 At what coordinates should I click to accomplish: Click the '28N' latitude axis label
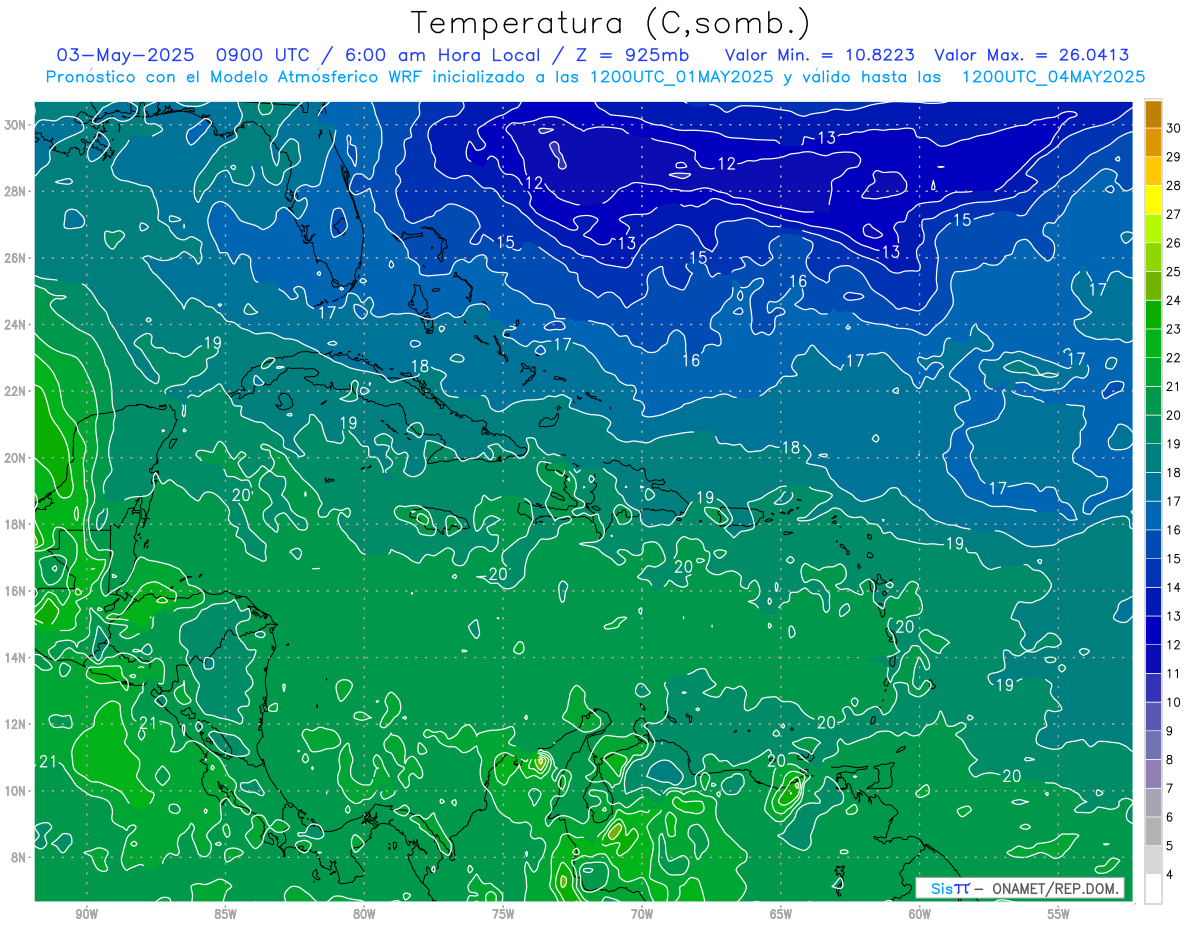[x=15, y=191]
